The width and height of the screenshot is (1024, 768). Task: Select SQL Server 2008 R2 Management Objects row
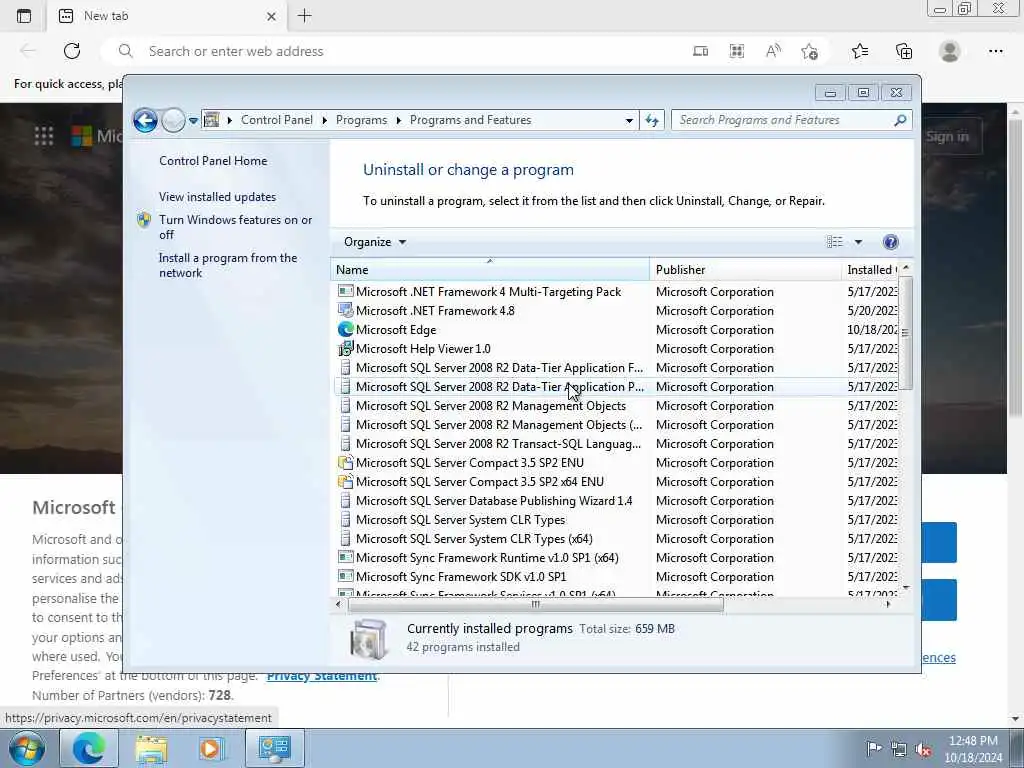coord(616,406)
